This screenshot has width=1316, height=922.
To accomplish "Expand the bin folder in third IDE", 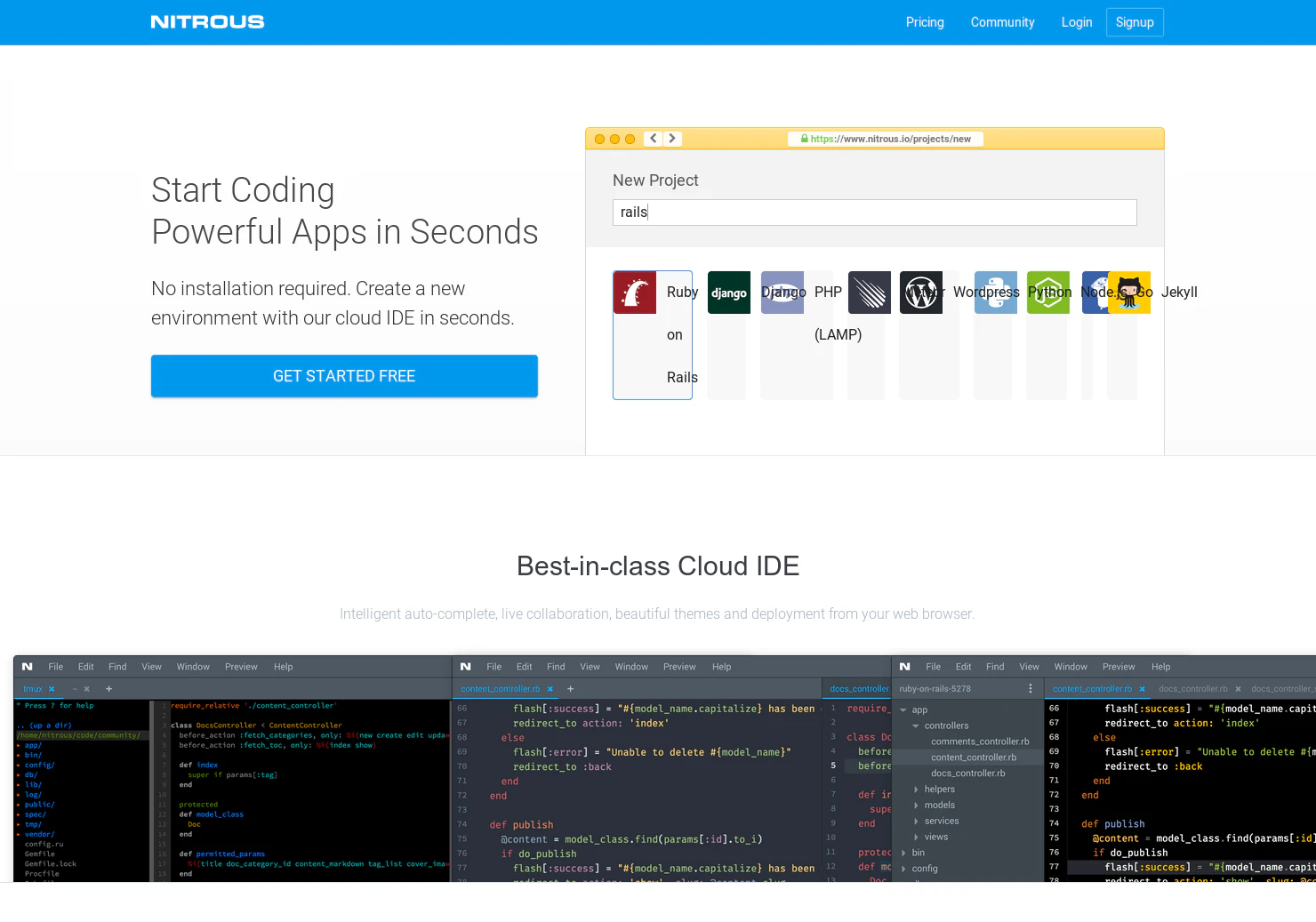I will 903,854.
